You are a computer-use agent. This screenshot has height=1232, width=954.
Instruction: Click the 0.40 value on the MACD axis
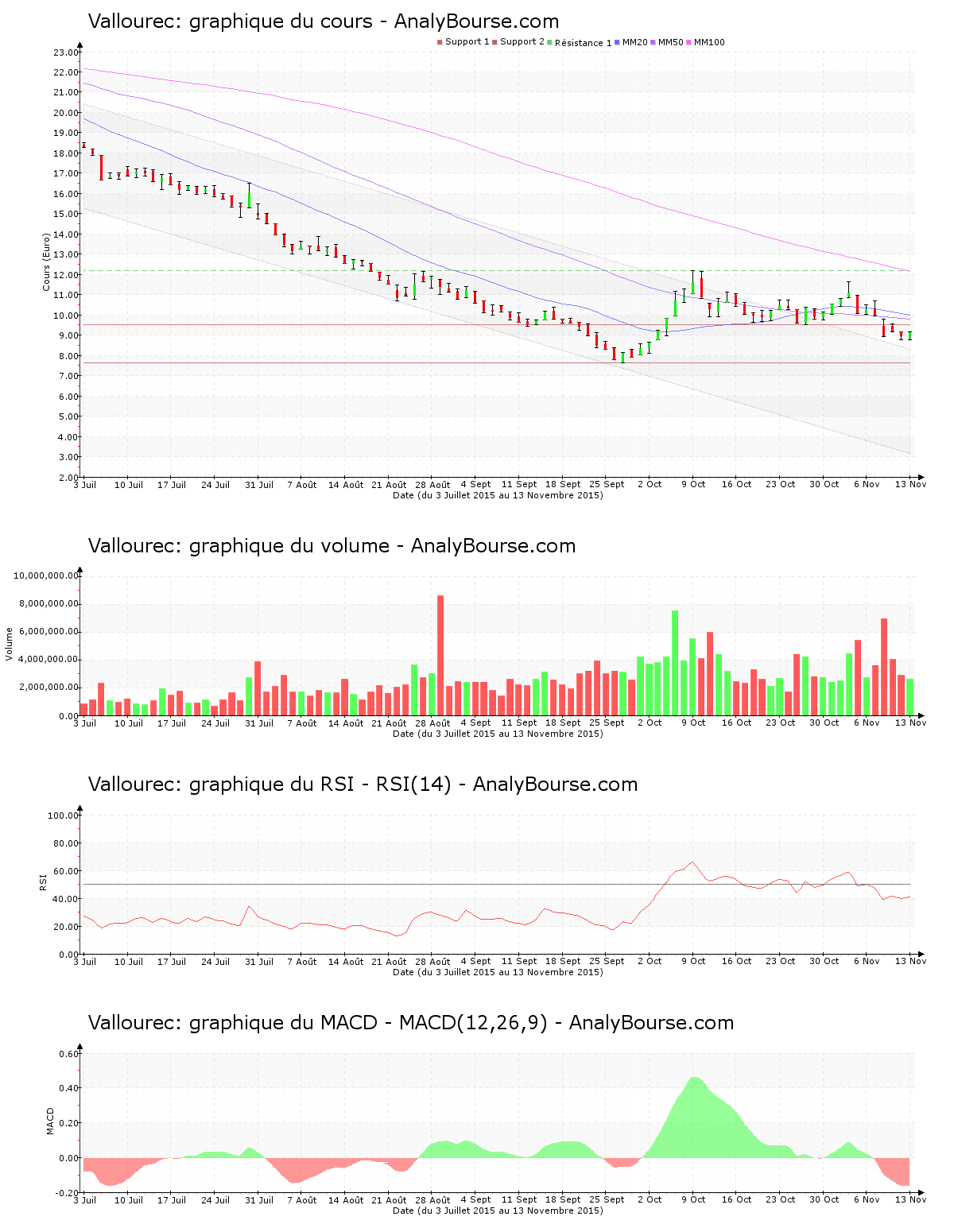69,1088
